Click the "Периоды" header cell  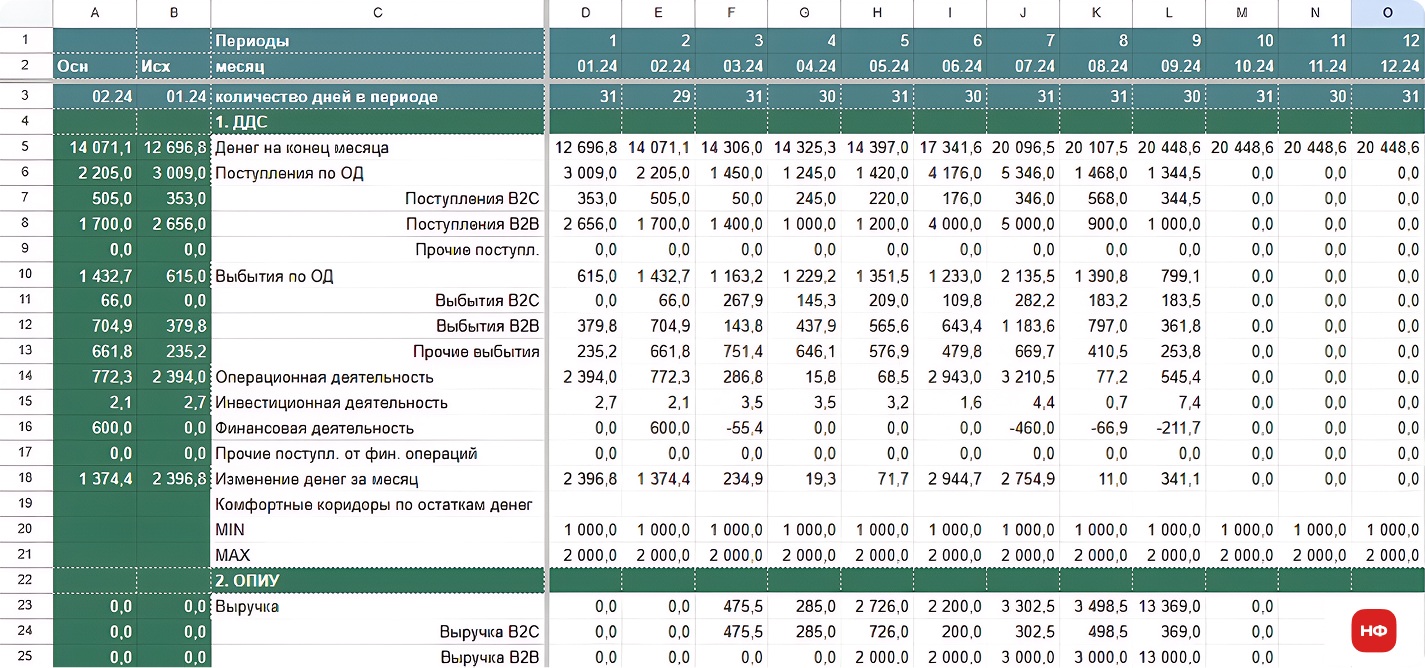(377, 41)
